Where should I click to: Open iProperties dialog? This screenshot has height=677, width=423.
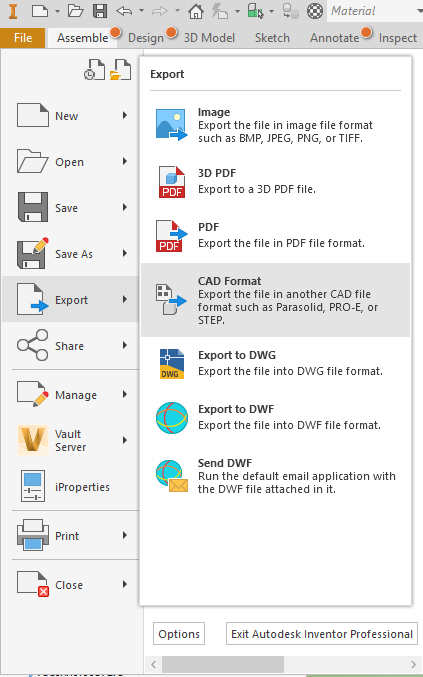(x=71, y=487)
